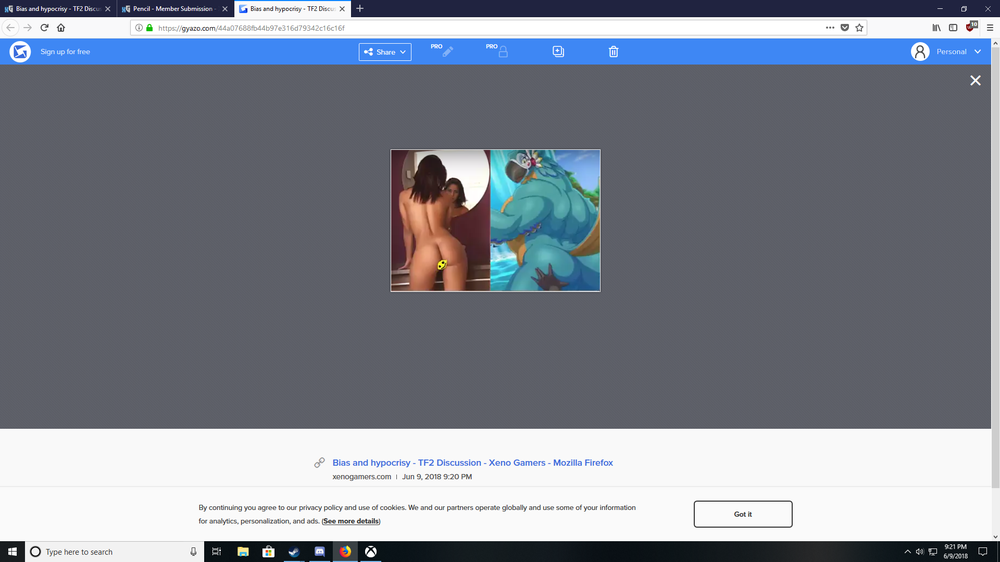
Task: Click the PRO lock privacy icon
Action: 497,51
